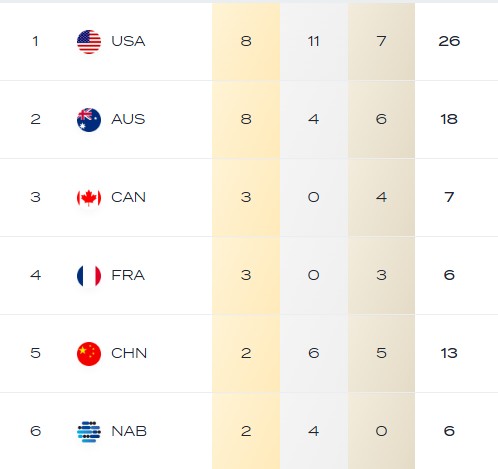
Task: Click the Canada maple leaf flag icon
Action: (89, 198)
